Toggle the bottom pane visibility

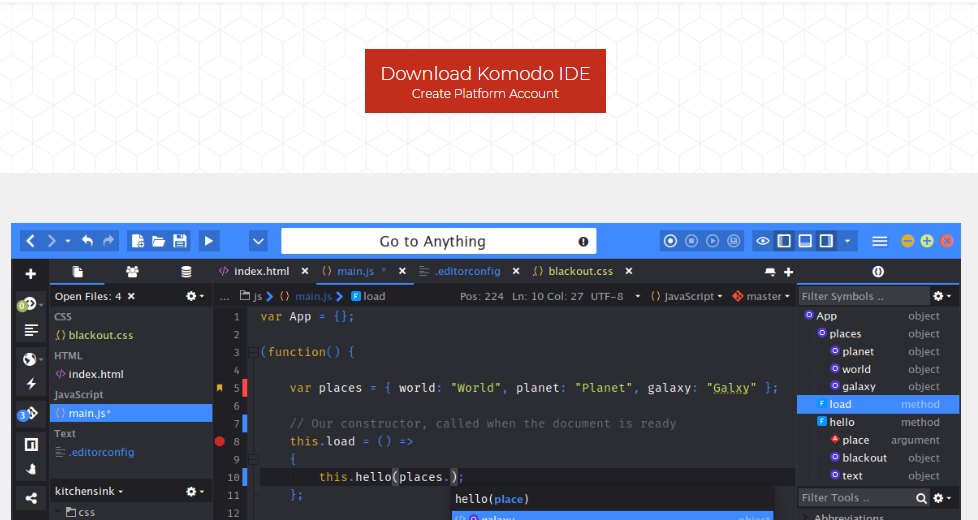(805, 241)
